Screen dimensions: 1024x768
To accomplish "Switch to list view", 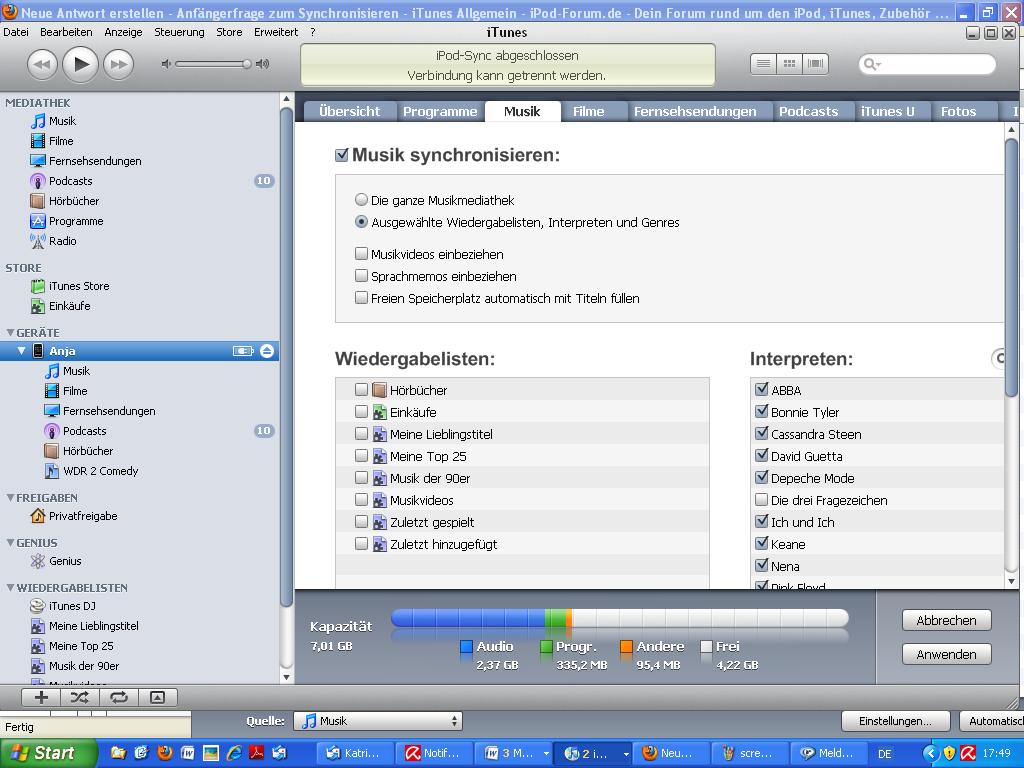I will 763,63.
